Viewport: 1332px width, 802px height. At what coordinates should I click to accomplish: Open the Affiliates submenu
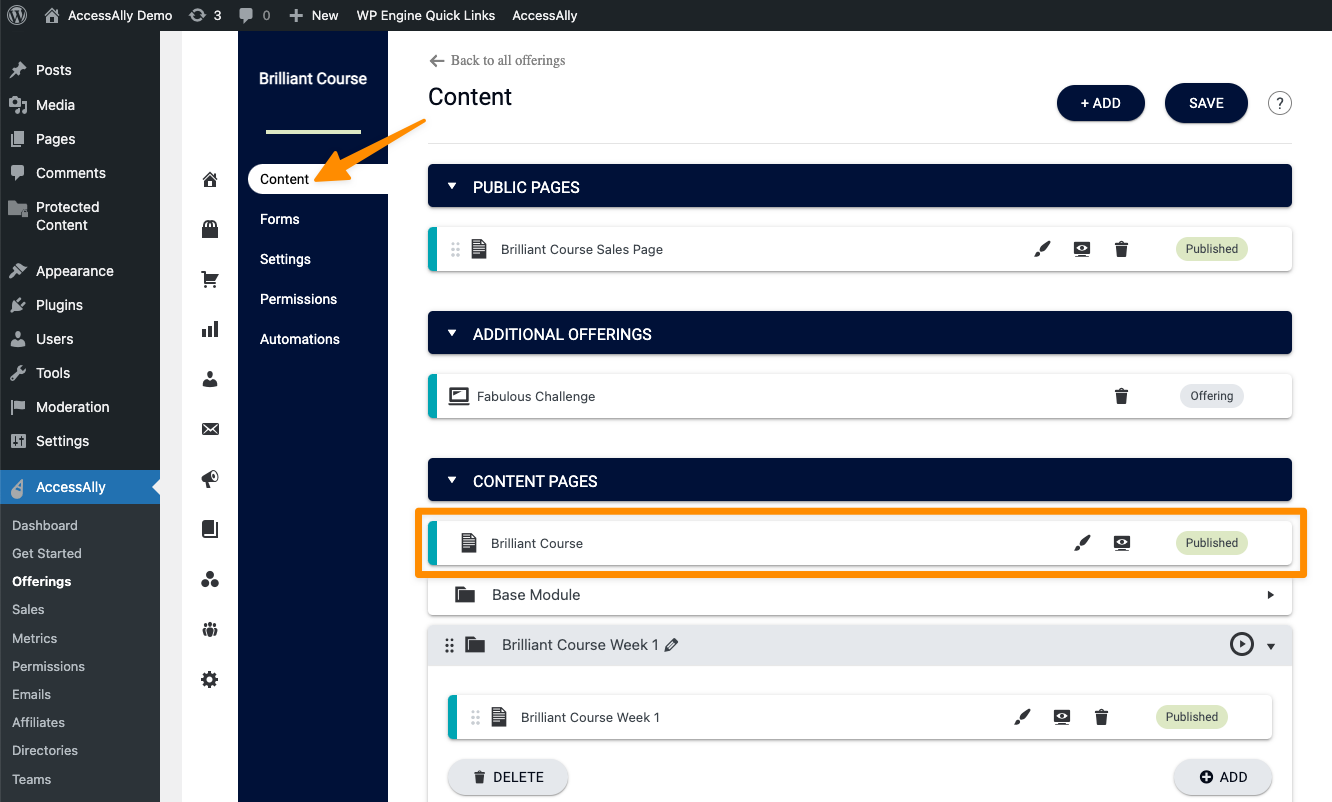click(x=38, y=722)
